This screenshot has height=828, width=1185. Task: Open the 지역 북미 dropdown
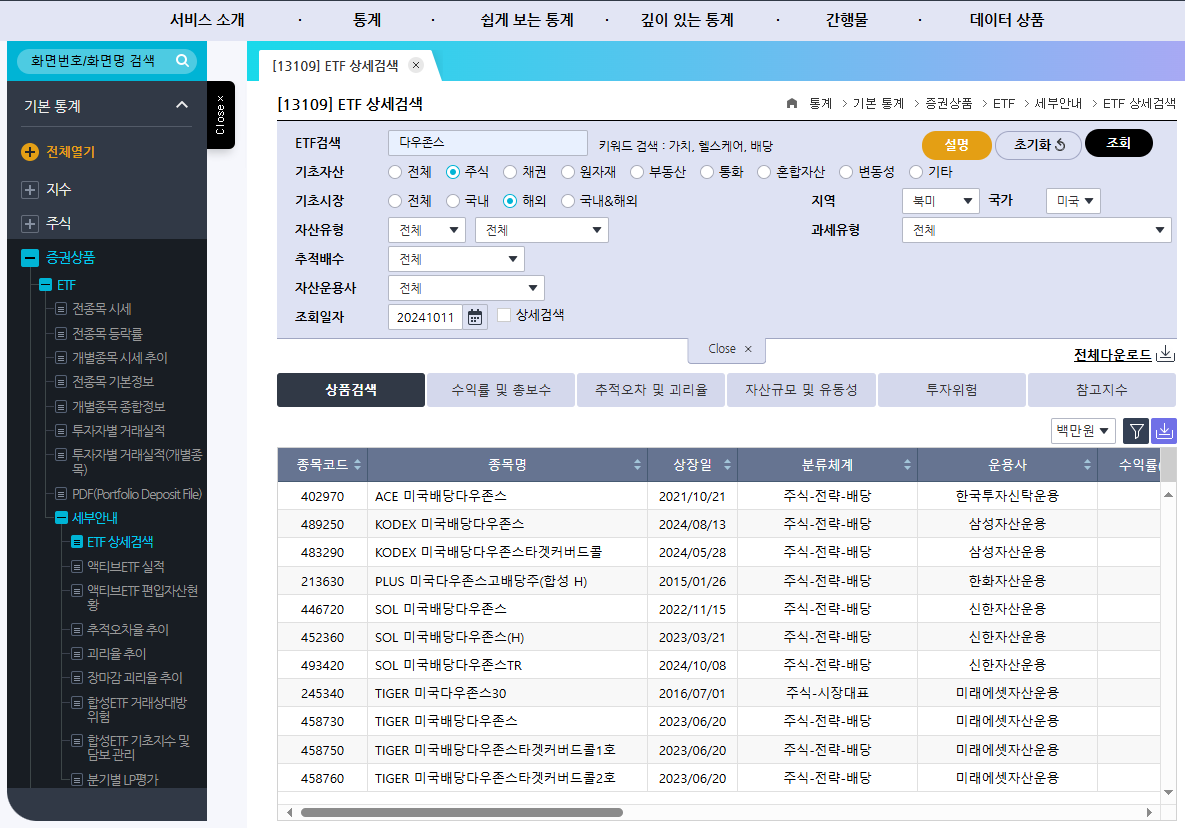click(941, 201)
